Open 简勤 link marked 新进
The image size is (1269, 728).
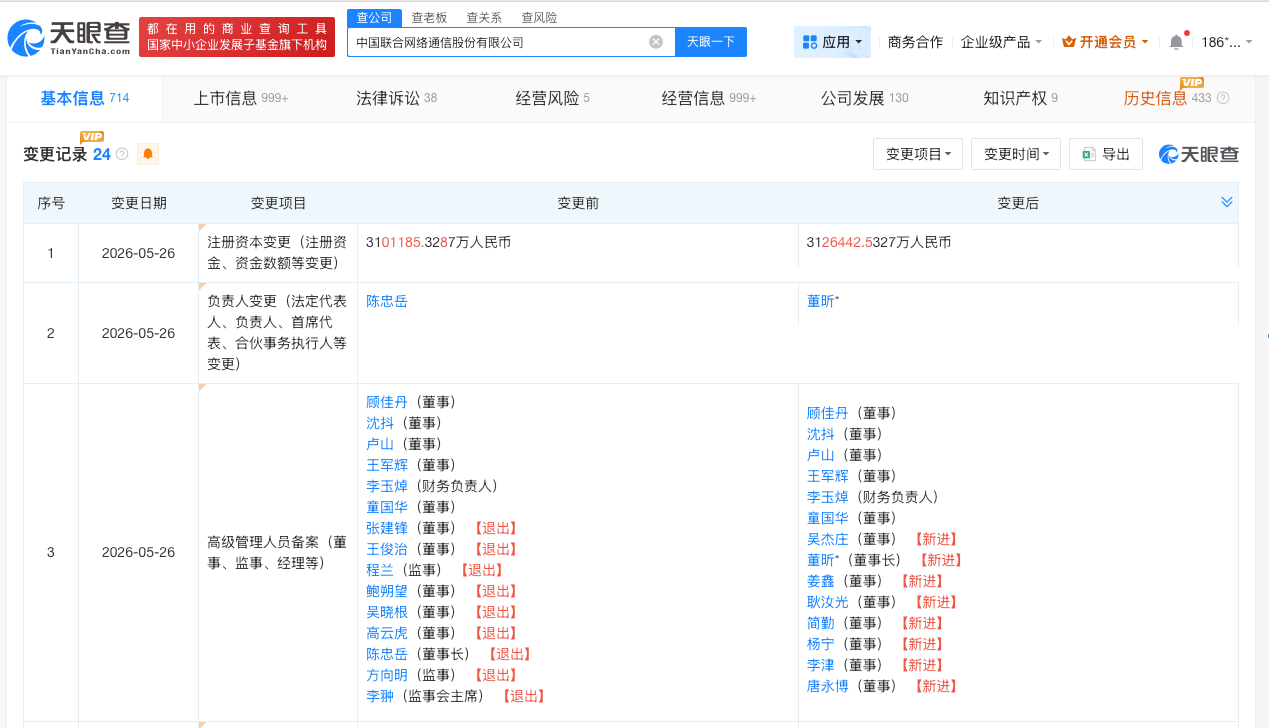coord(820,623)
